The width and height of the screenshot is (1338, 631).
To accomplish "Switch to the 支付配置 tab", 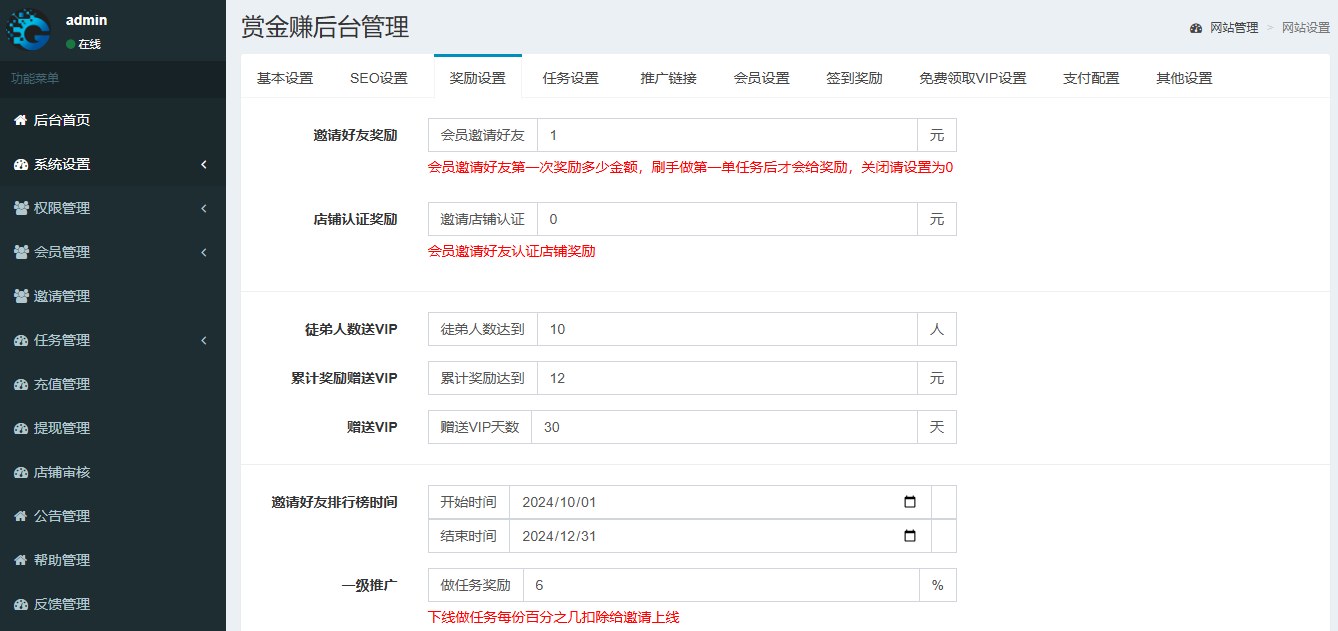I will click(x=1091, y=76).
